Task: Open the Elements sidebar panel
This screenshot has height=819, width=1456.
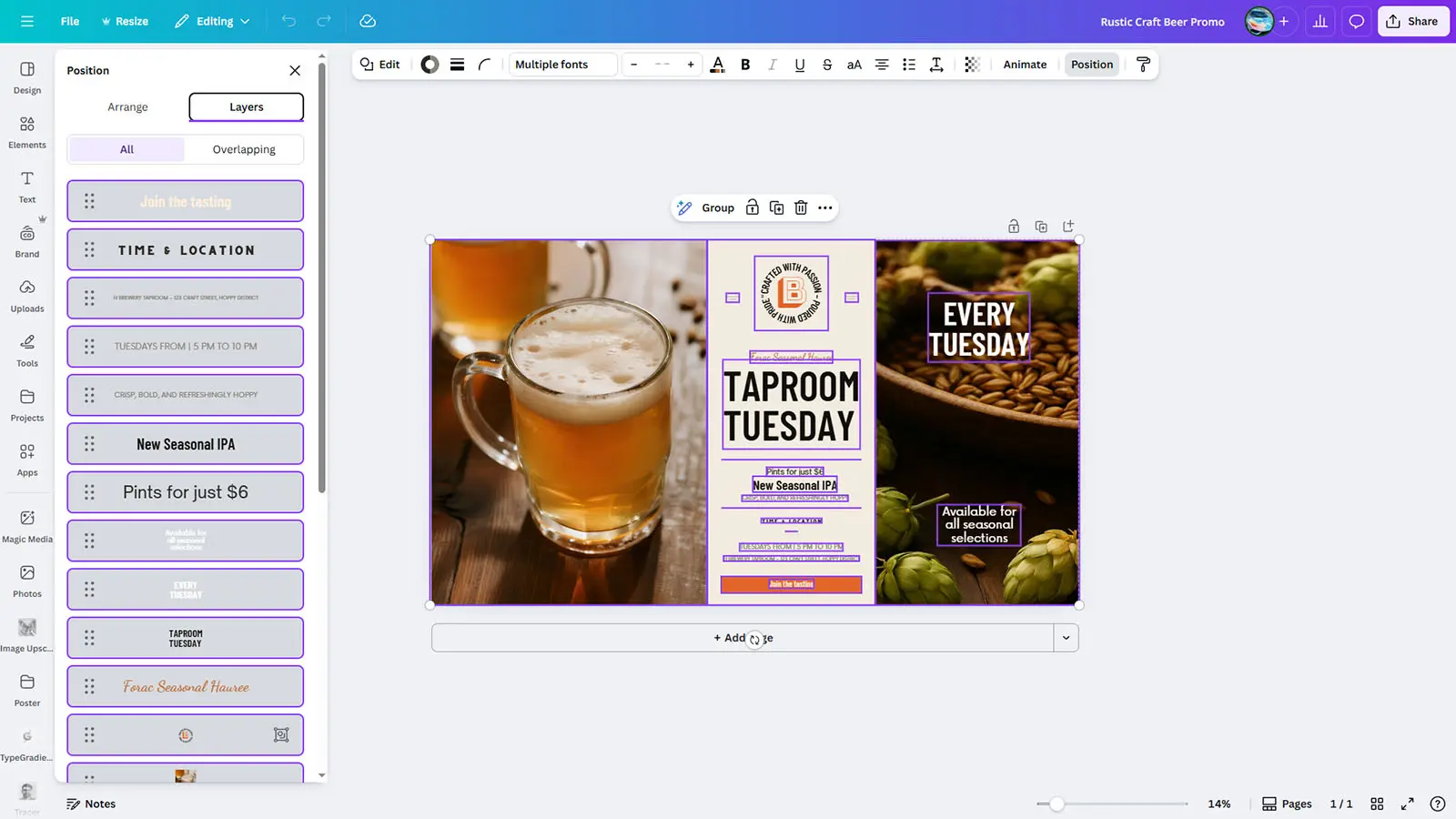Action: pyautogui.click(x=27, y=132)
